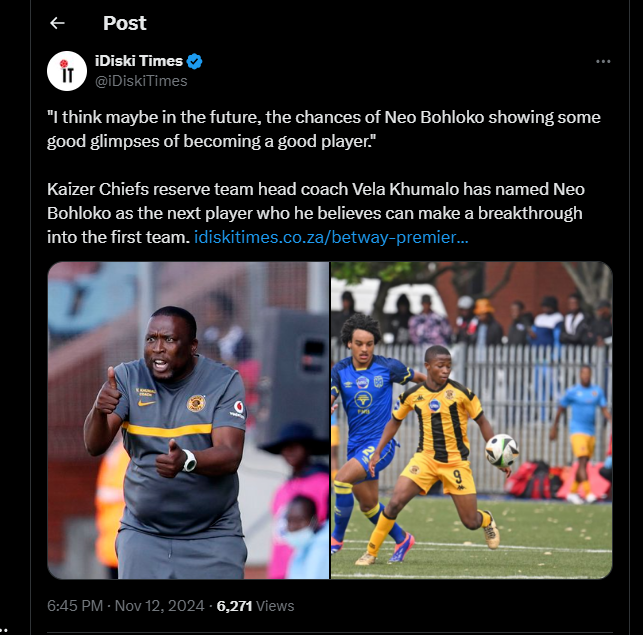Open the iDiski Times profile avatar
Screen dimensions: 643x635
[x=67, y=70]
